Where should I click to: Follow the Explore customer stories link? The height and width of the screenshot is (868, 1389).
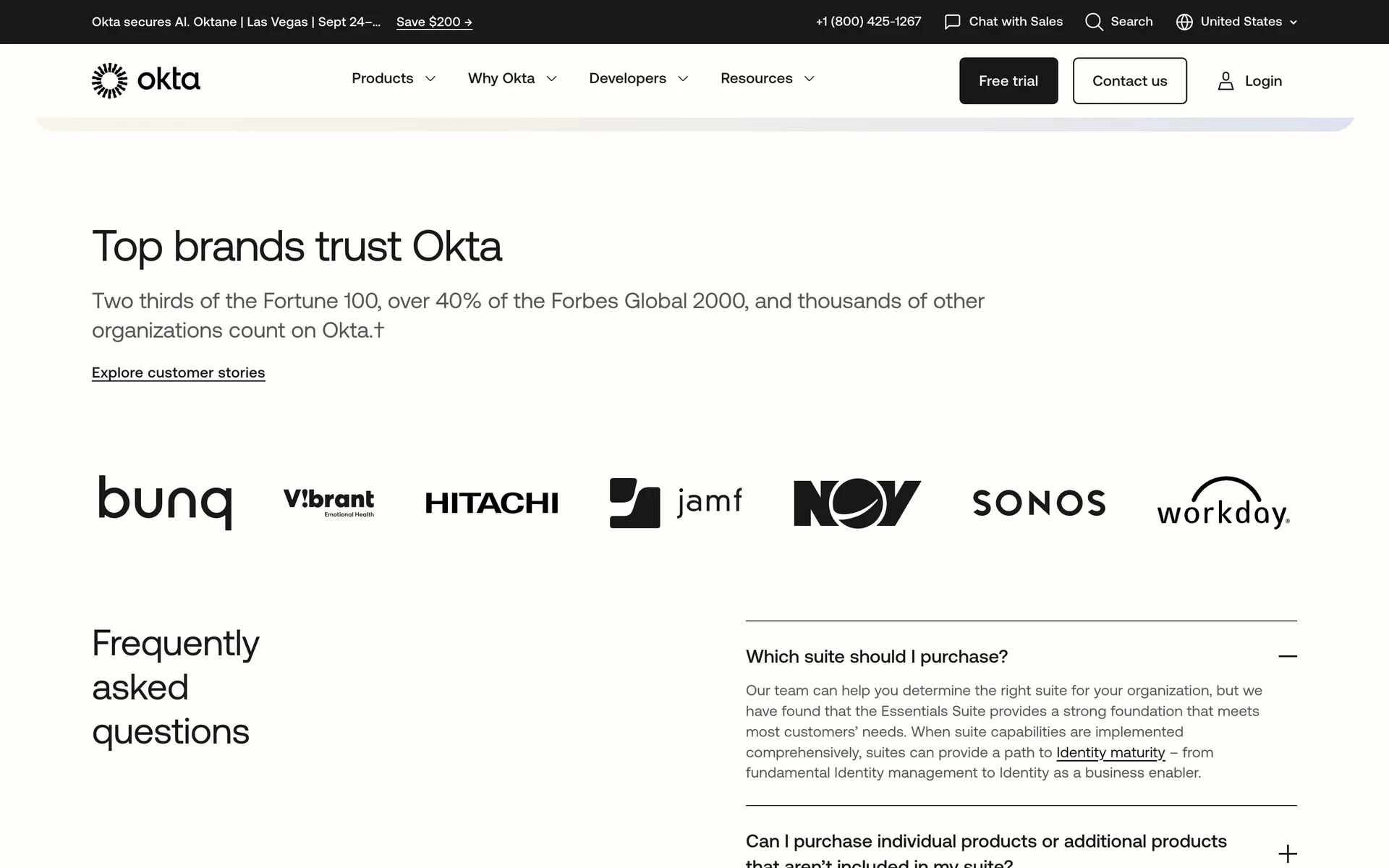pyautogui.click(x=178, y=373)
